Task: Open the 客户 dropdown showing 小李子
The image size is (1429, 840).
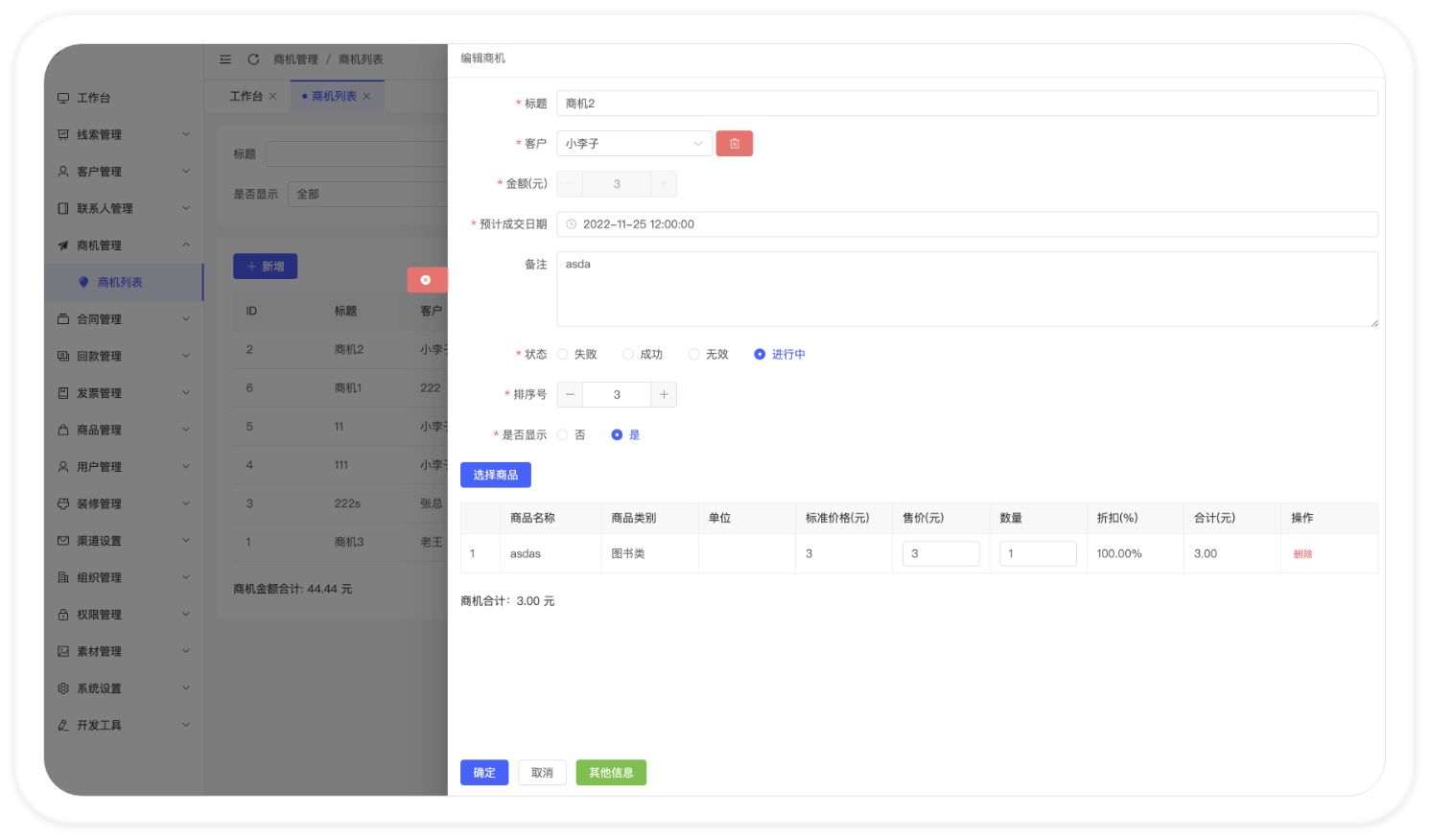Action: point(635,144)
